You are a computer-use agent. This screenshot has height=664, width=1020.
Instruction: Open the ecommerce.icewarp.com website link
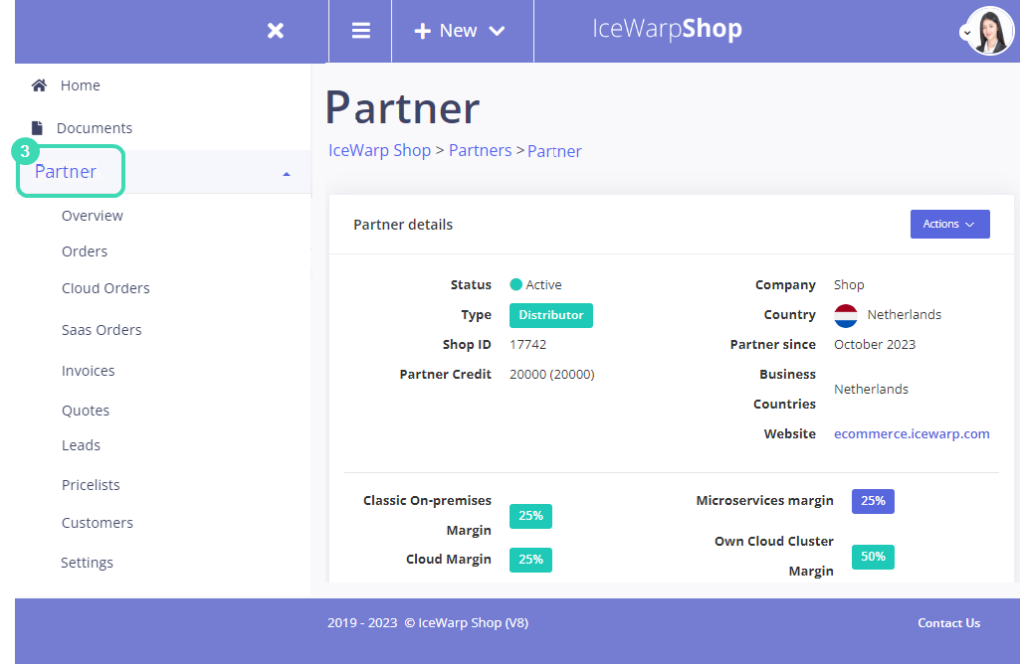point(911,434)
